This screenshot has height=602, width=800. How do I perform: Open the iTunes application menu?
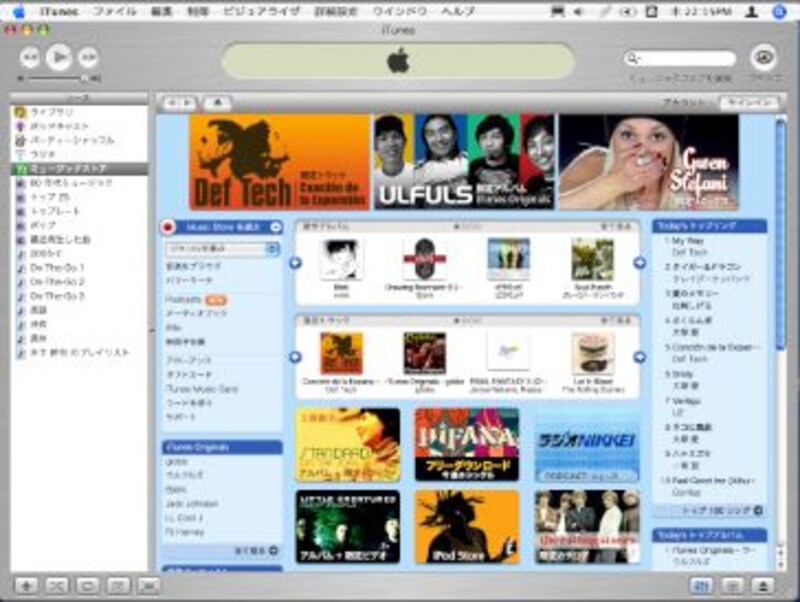click(59, 11)
